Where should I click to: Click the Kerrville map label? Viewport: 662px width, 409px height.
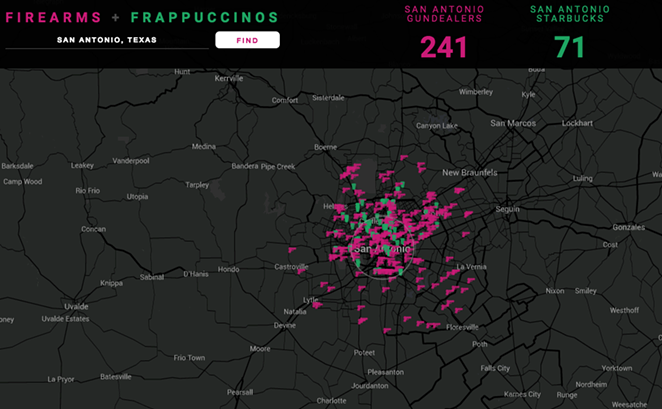click(229, 79)
